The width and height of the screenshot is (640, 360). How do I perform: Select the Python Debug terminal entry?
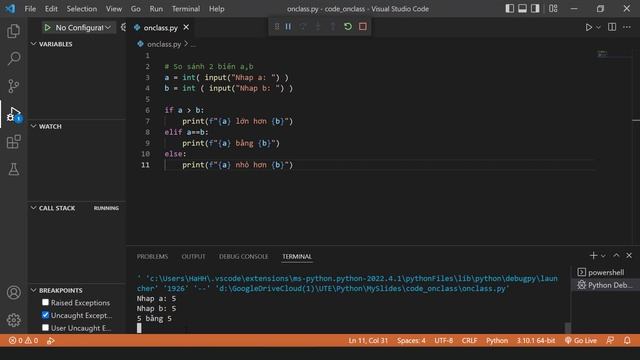point(605,285)
